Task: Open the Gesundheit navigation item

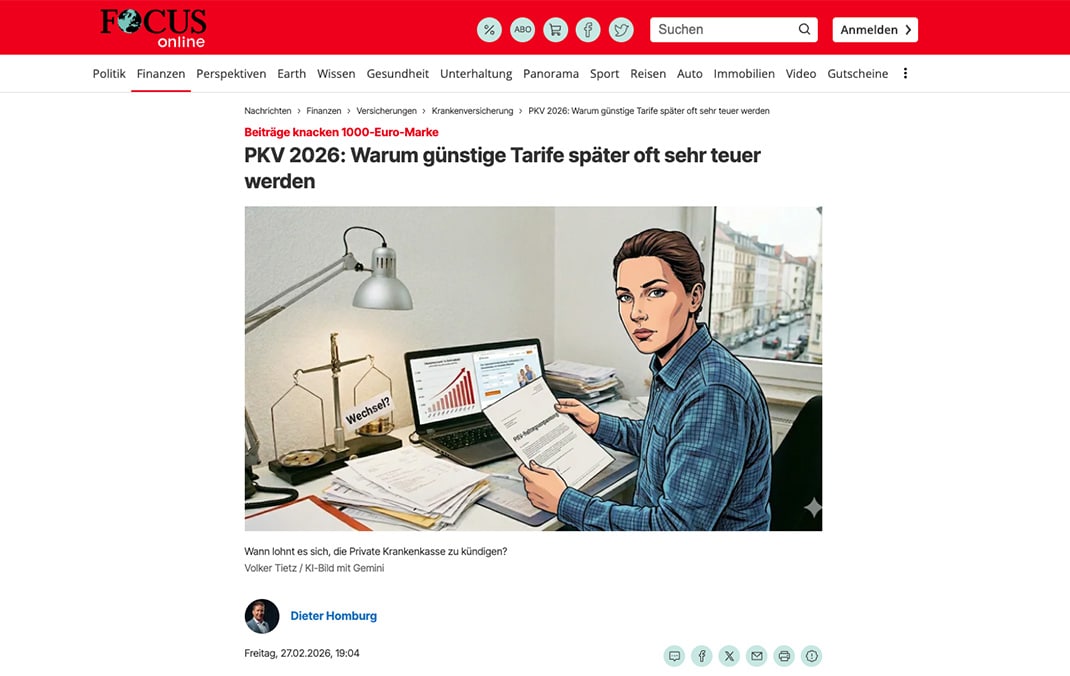Action: 398,73
